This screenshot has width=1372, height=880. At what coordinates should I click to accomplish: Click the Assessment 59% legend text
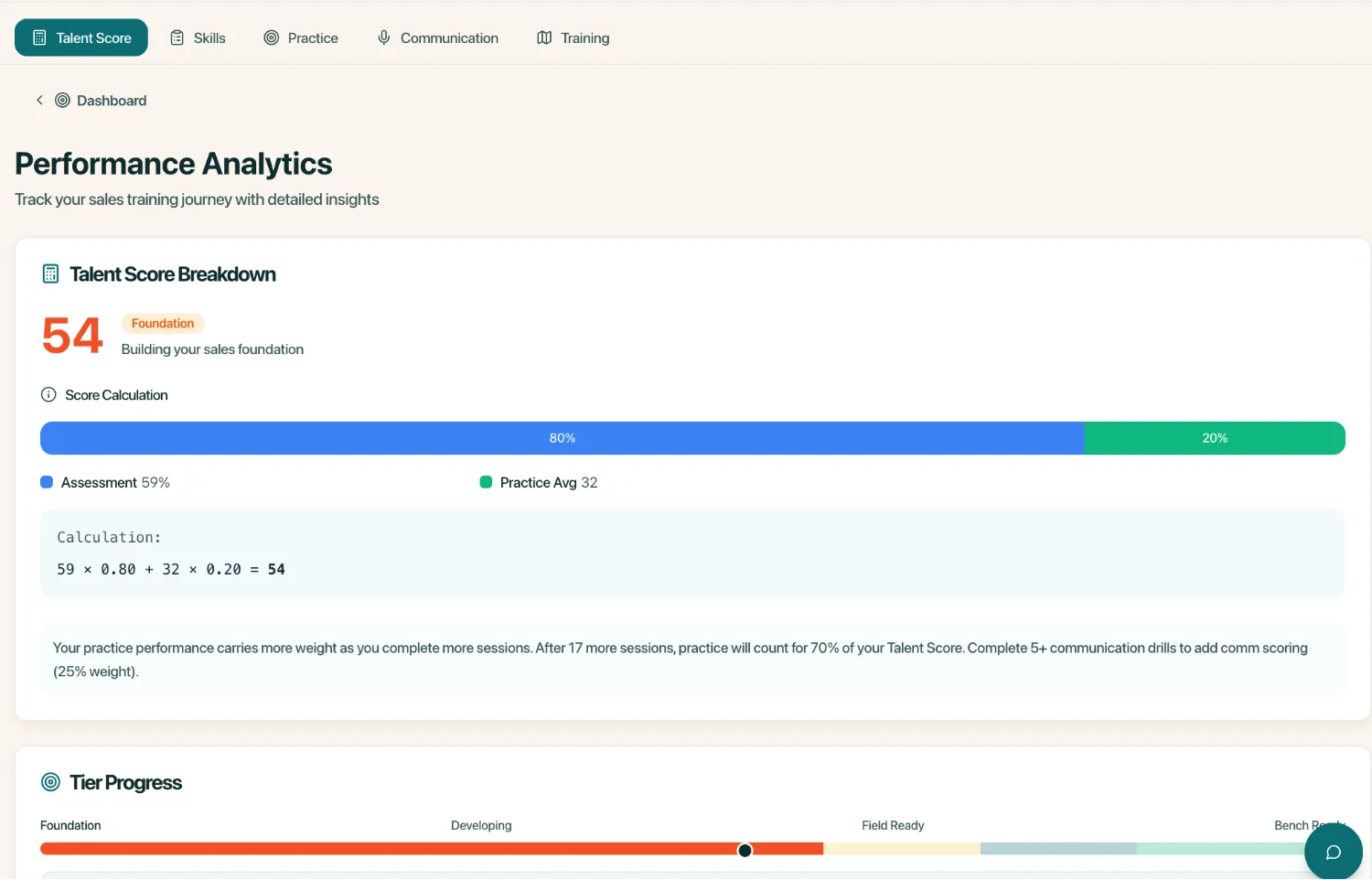tap(115, 482)
